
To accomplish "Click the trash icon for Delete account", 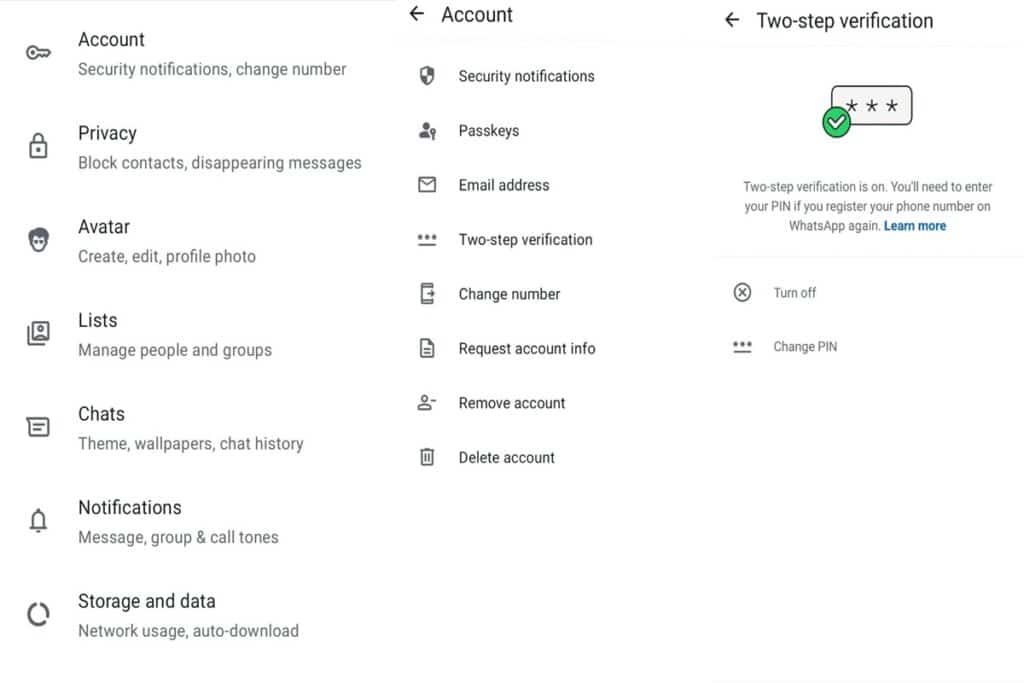I will (x=427, y=457).
